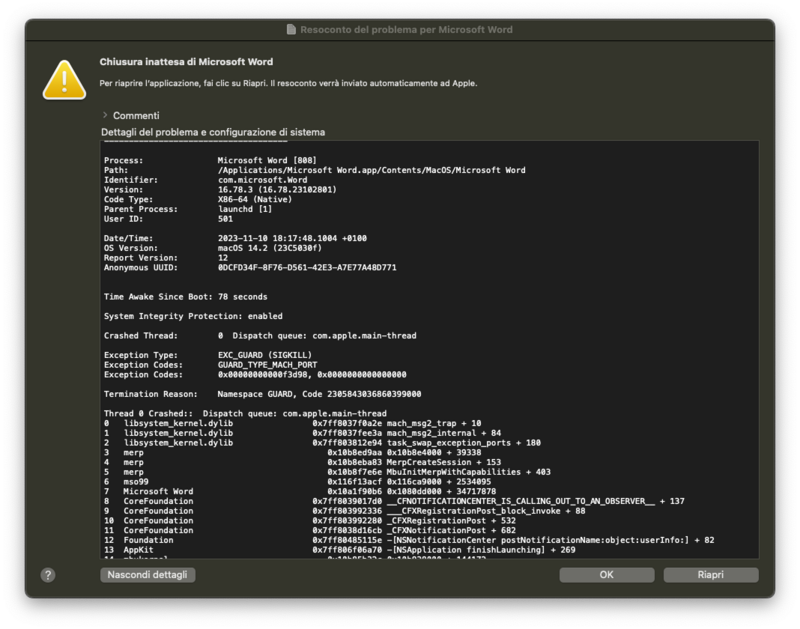This screenshot has height=629, width=800.
Task: Click the Commenti label
Action: (136, 116)
